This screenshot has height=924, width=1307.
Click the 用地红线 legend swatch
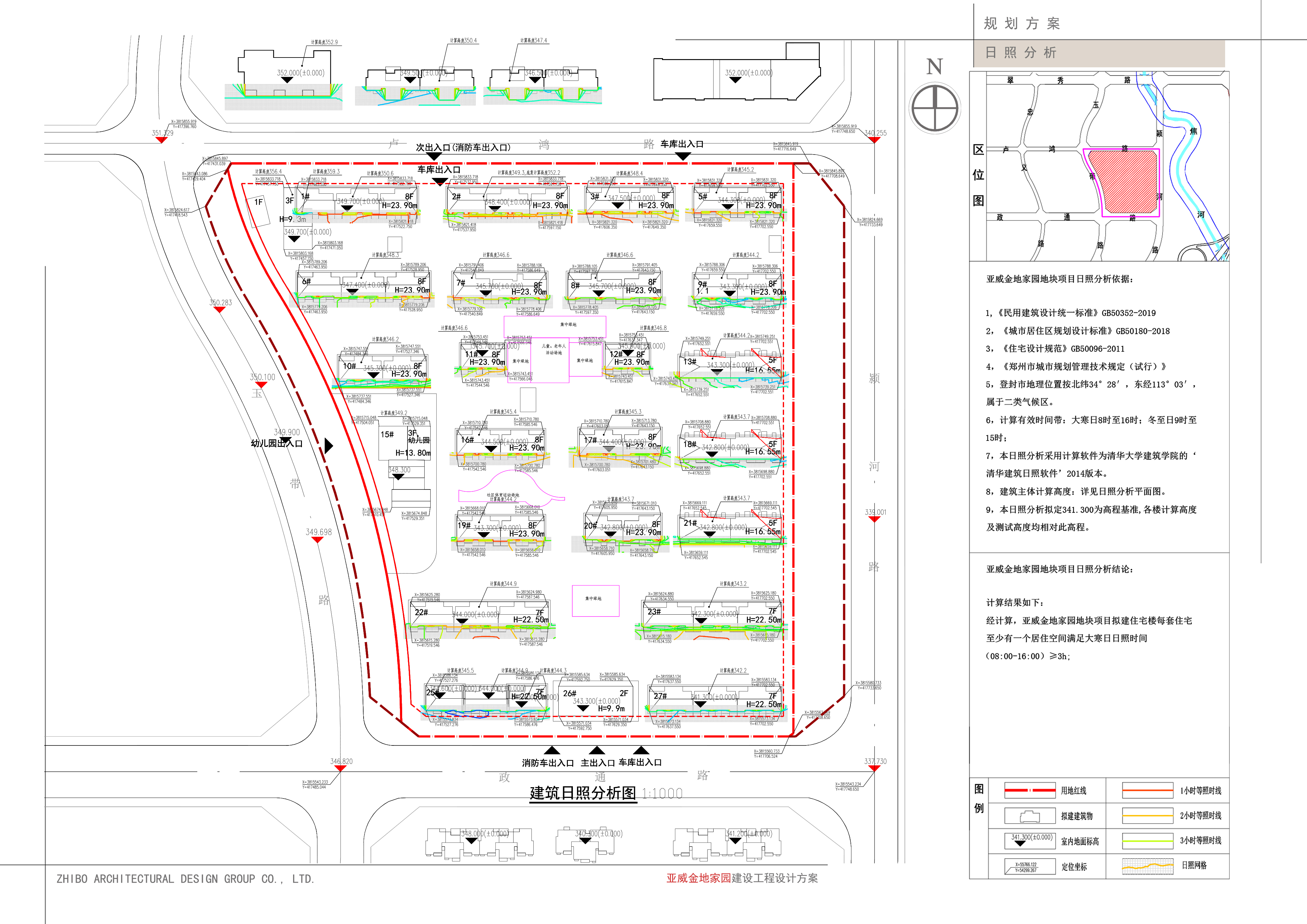(x=1030, y=790)
